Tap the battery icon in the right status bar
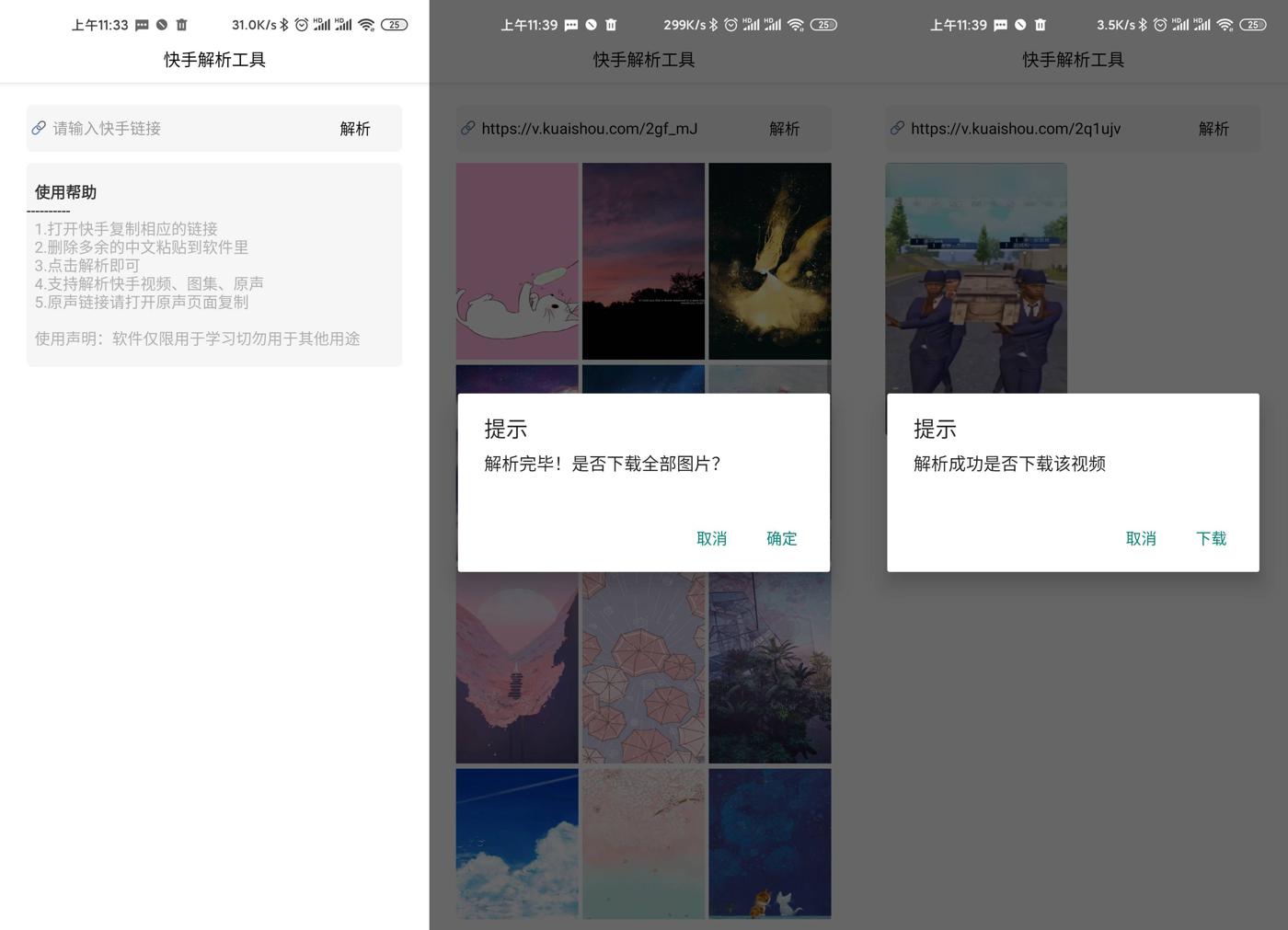The width and height of the screenshot is (1288, 930). coord(1252,25)
